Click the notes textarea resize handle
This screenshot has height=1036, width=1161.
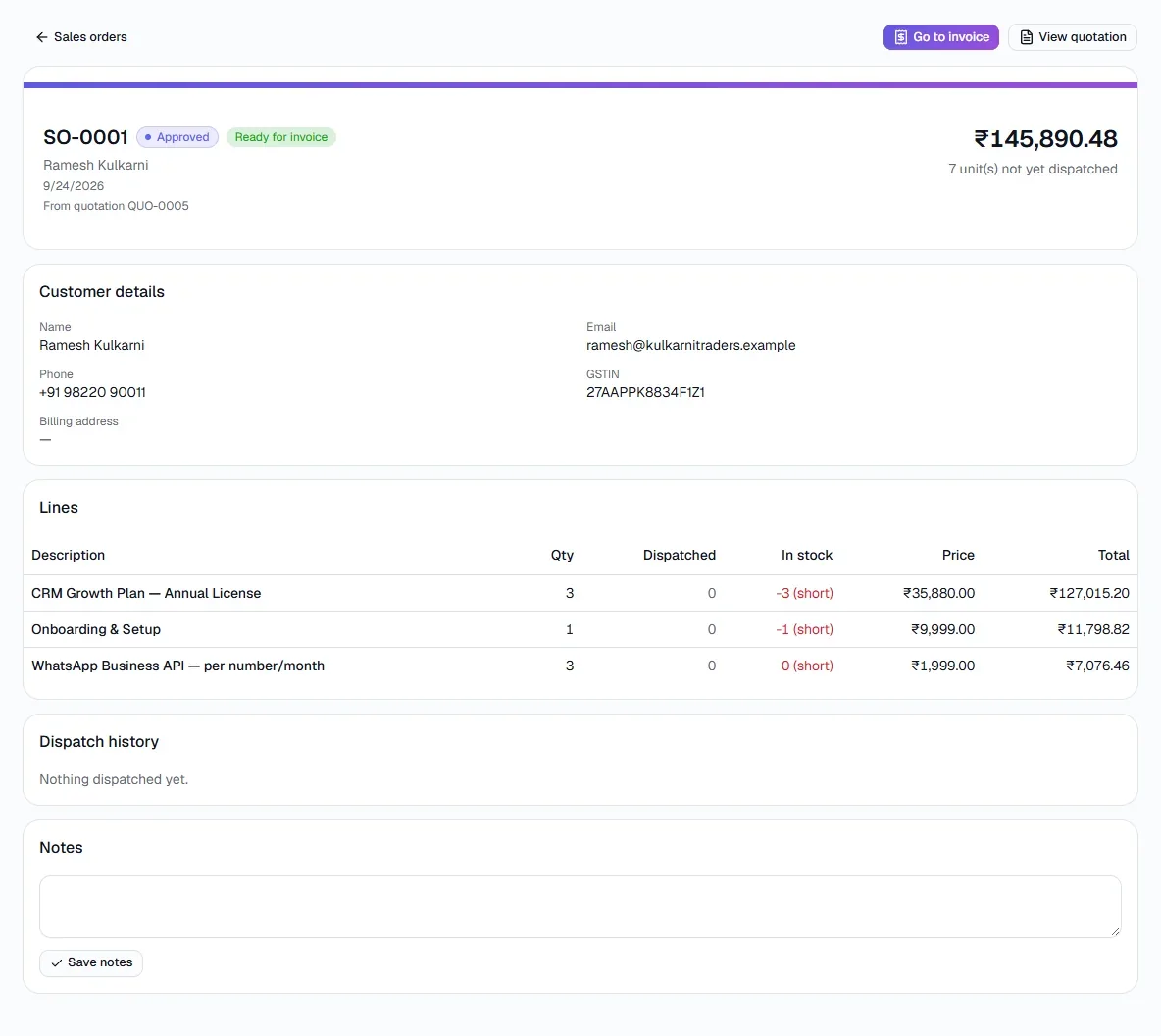[1115, 932]
